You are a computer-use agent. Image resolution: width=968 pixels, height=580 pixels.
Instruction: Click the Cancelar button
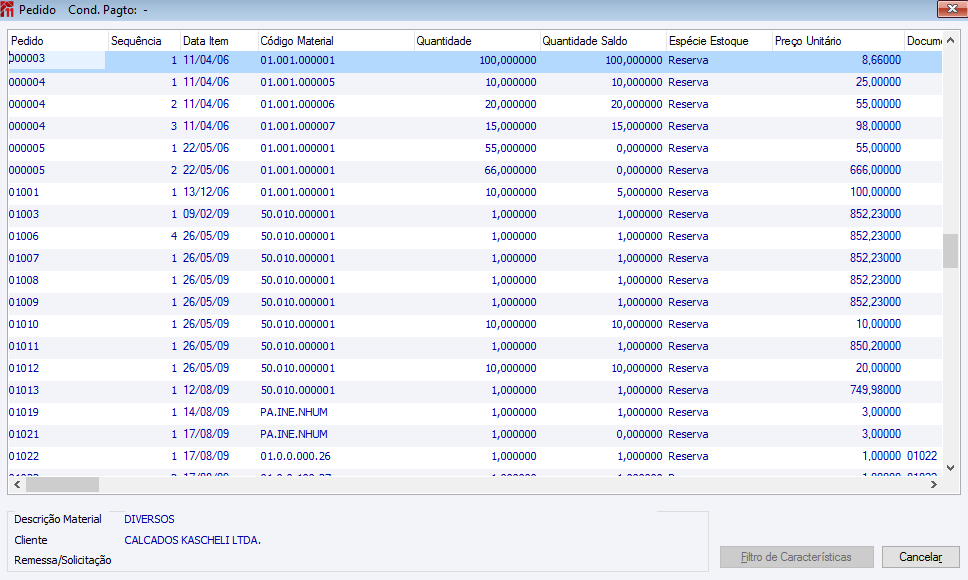[x=920, y=557]
